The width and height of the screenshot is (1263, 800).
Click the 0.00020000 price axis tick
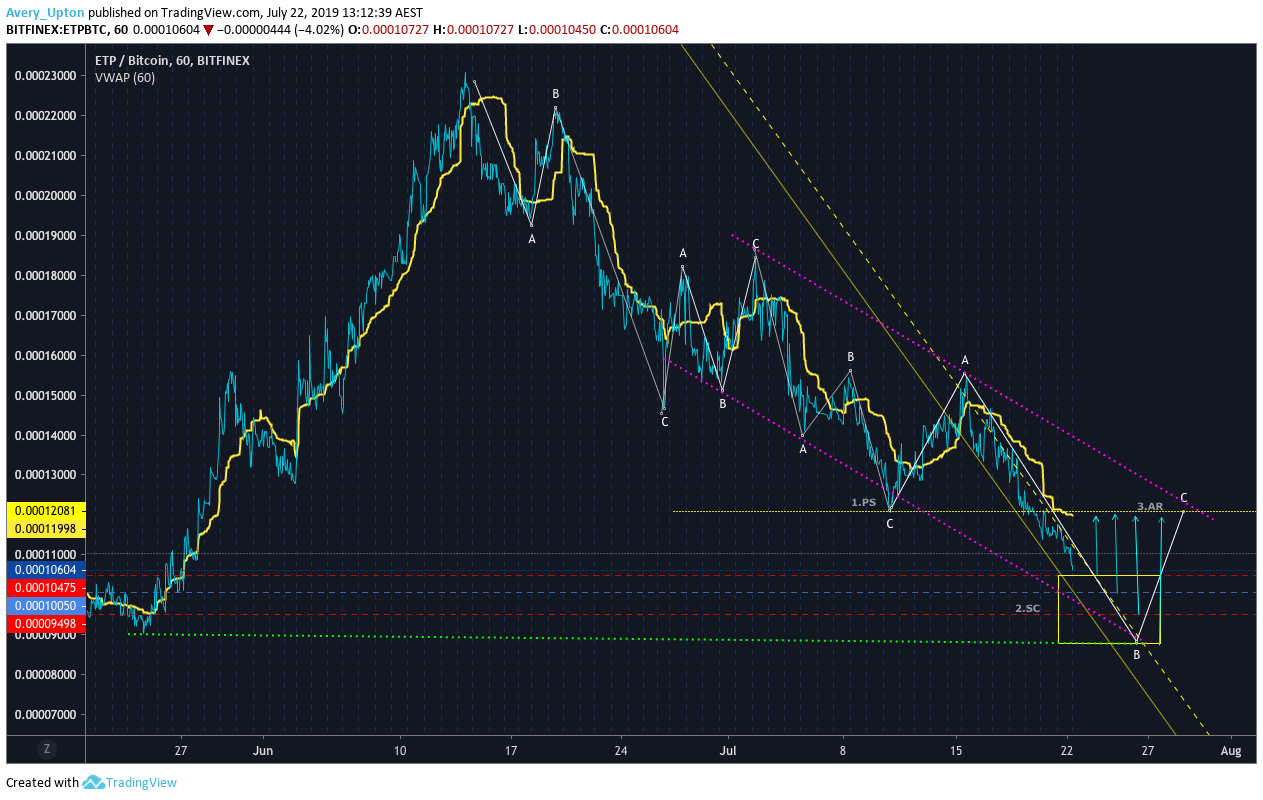[x=46, y=196]
